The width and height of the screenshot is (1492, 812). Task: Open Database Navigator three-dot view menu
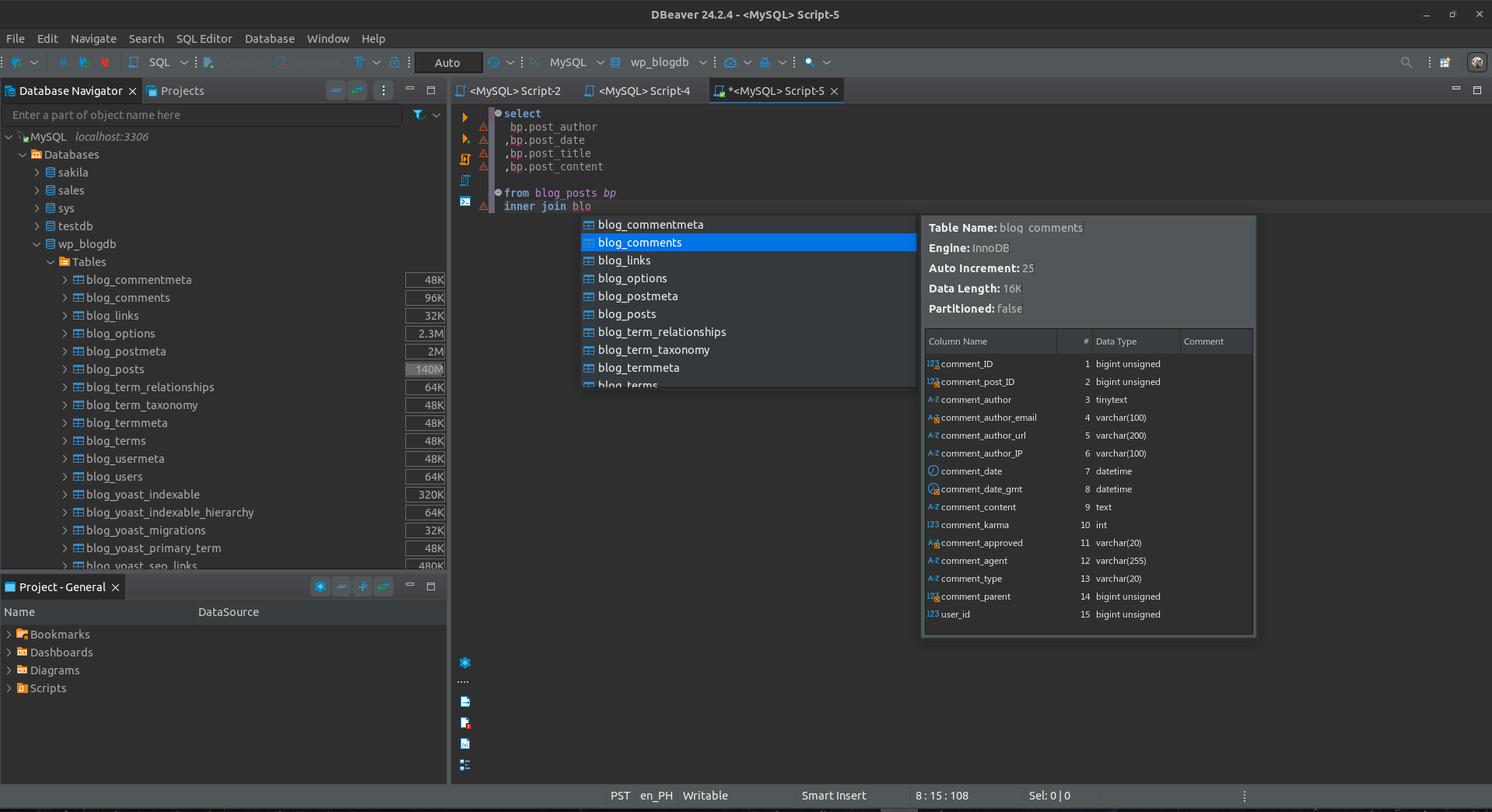point(384,90)
